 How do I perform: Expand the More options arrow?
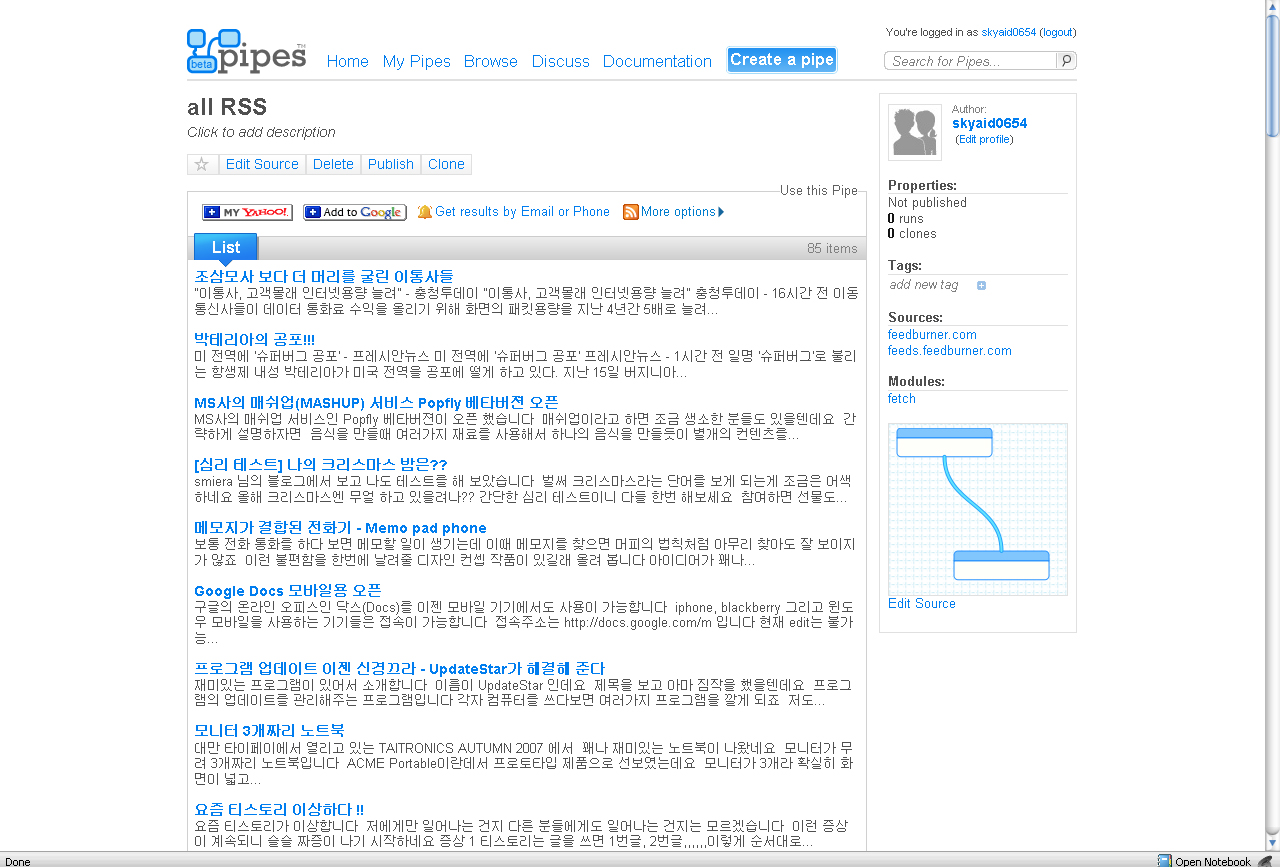click(x=721, y=212)
